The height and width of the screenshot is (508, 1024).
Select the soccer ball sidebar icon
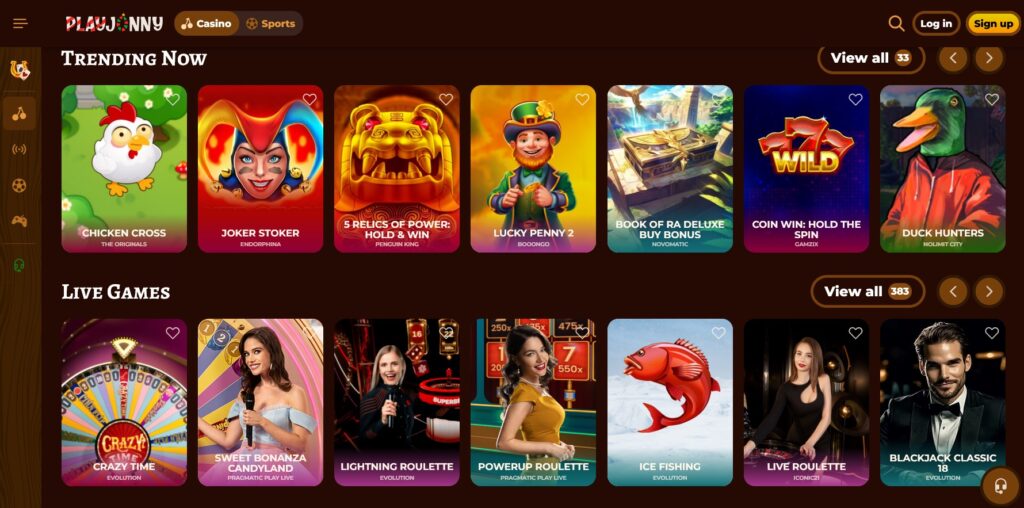20,185
